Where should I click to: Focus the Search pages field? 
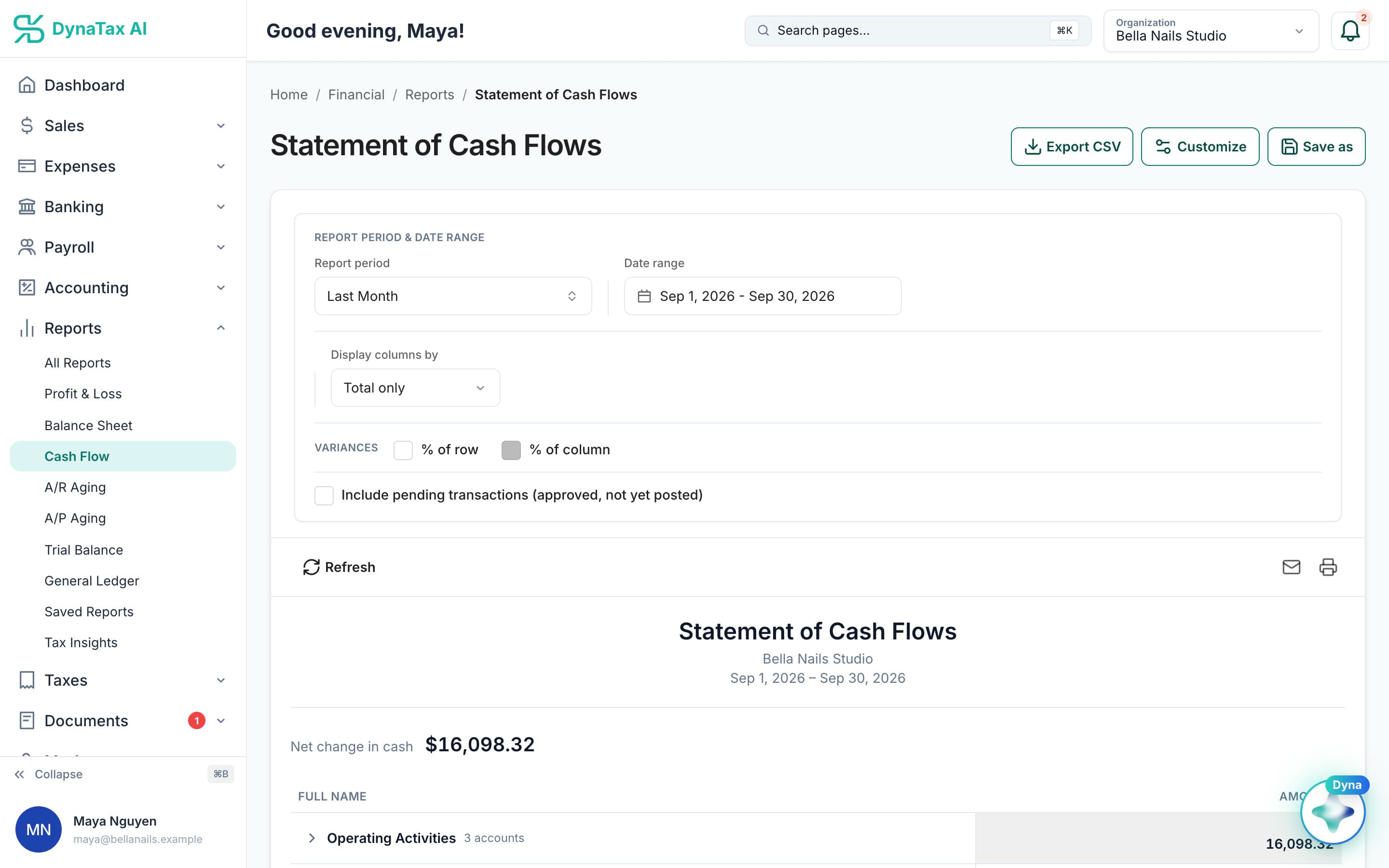point(918,30)
